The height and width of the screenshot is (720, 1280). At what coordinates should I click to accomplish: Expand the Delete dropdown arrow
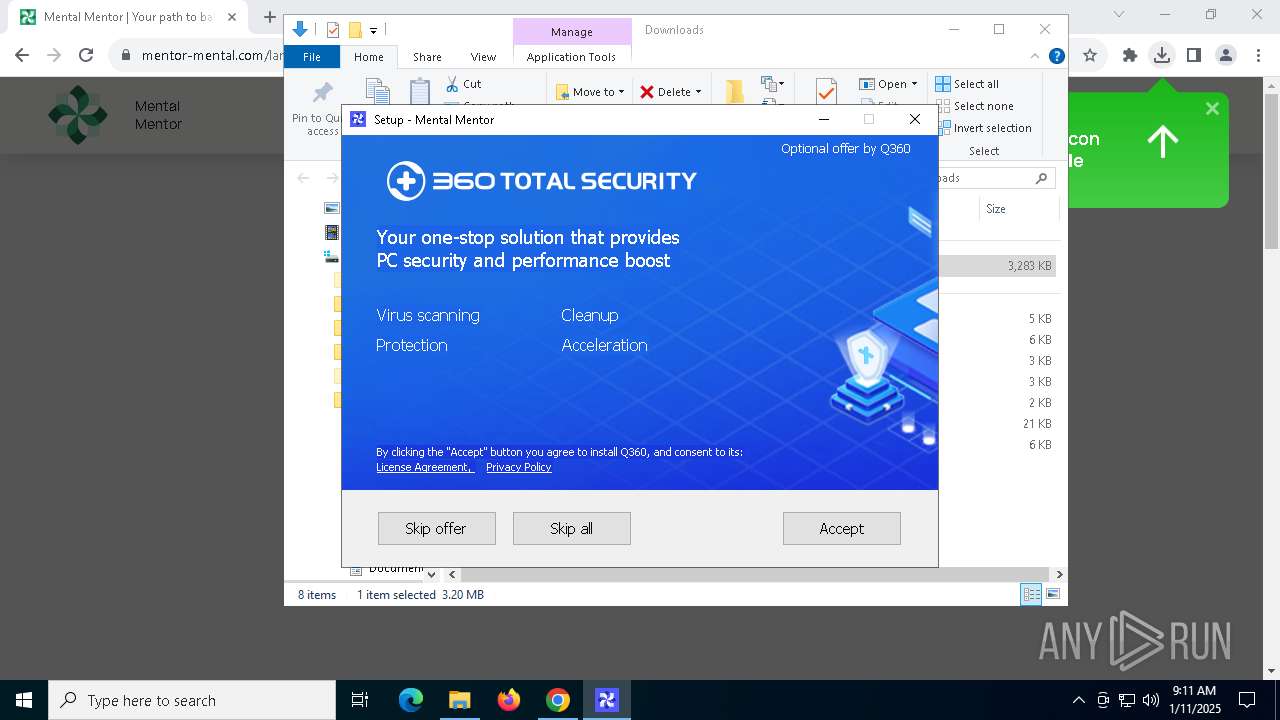[698, 92]
